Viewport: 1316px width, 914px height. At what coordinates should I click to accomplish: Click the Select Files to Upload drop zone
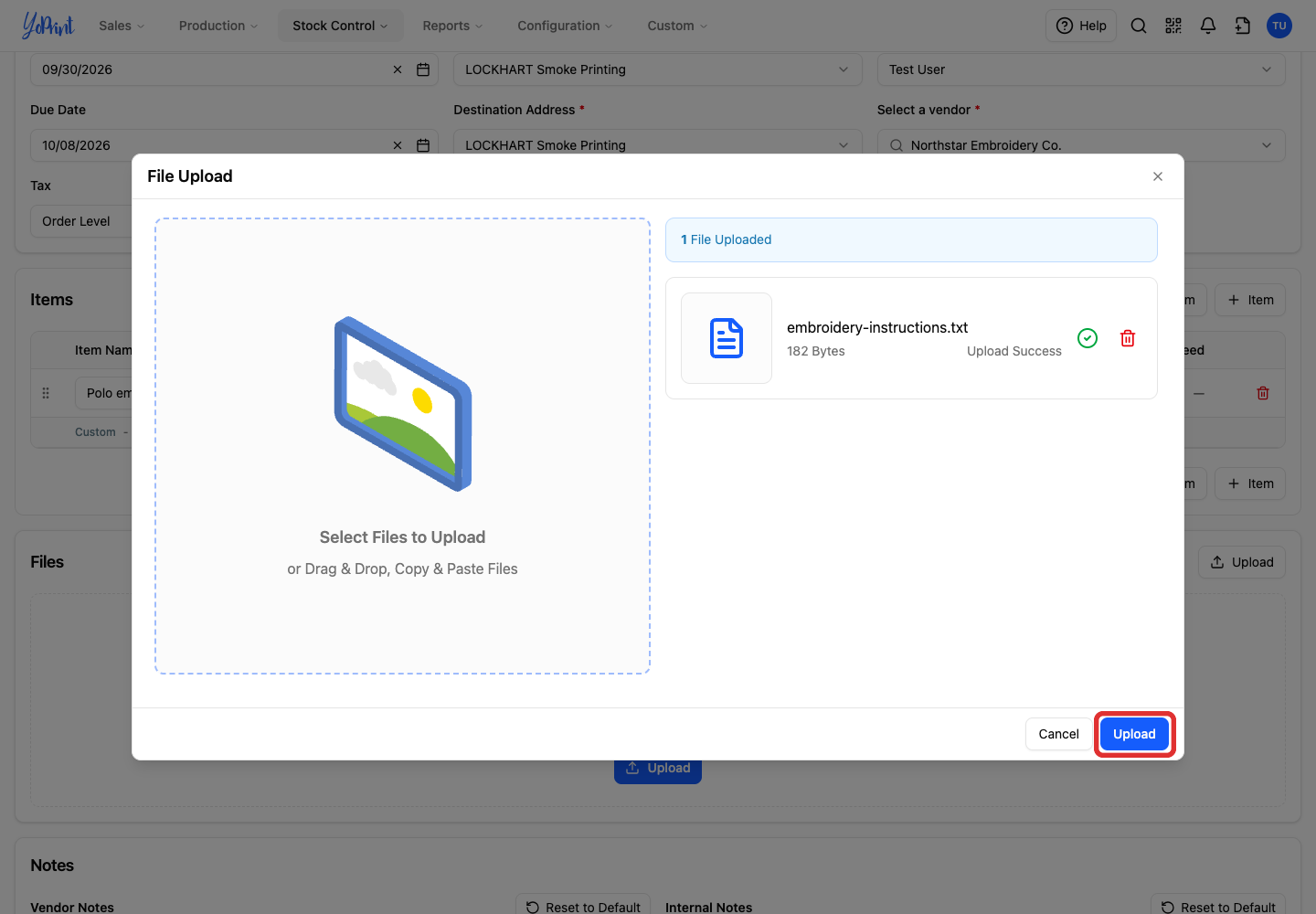403,446
